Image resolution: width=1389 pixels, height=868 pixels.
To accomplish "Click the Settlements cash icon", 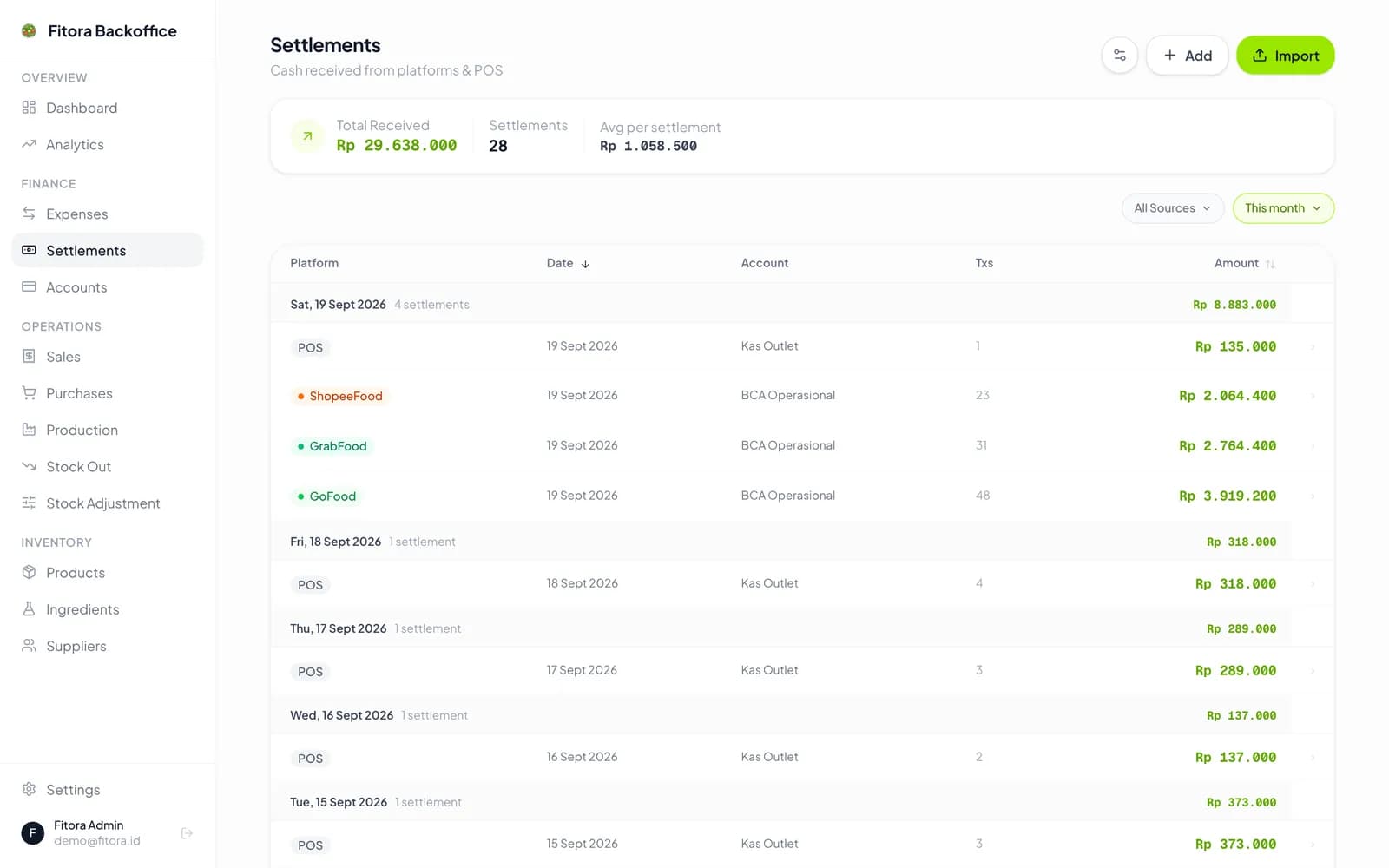I will point(29,250).
